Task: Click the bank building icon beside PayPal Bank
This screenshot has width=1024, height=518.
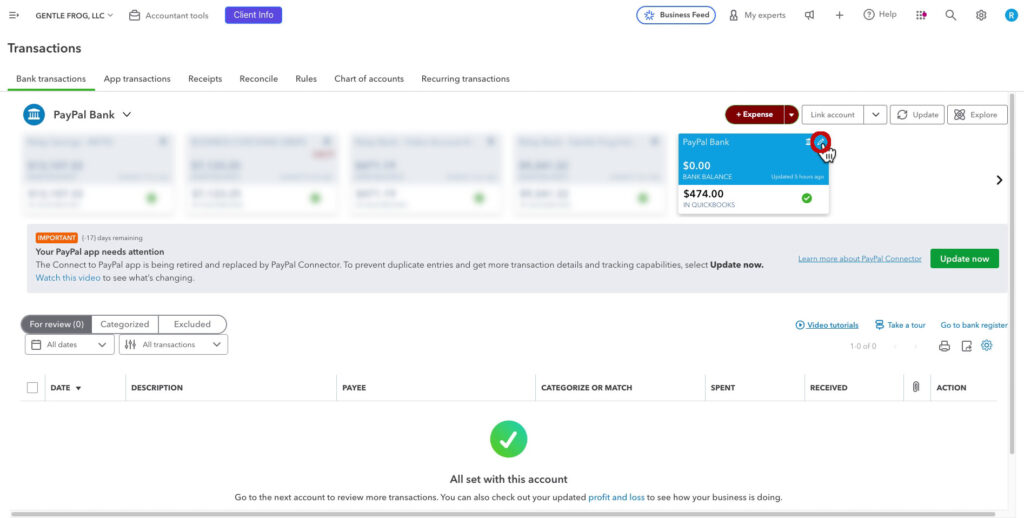Action: tap(34, 114)
